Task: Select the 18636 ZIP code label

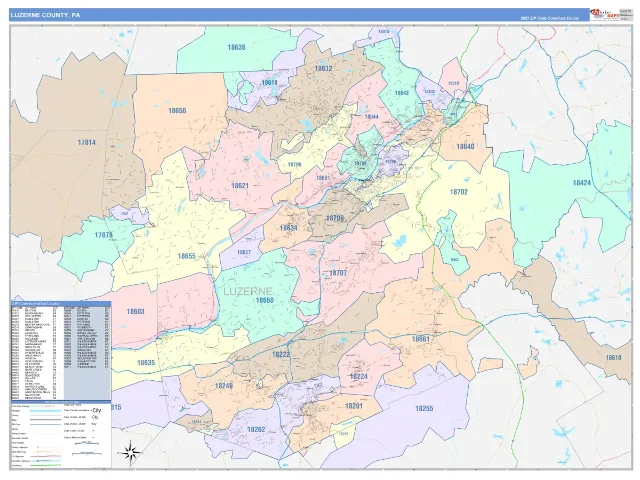Action: tap(236, 47)
